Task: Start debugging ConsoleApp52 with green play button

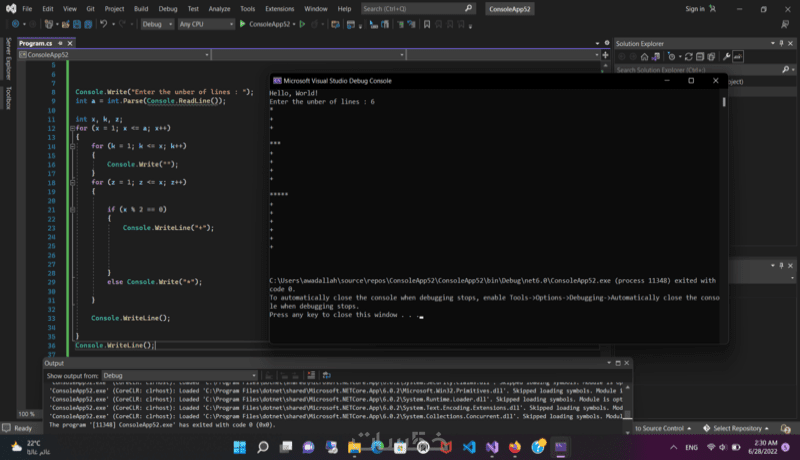Action: point(243,24)
